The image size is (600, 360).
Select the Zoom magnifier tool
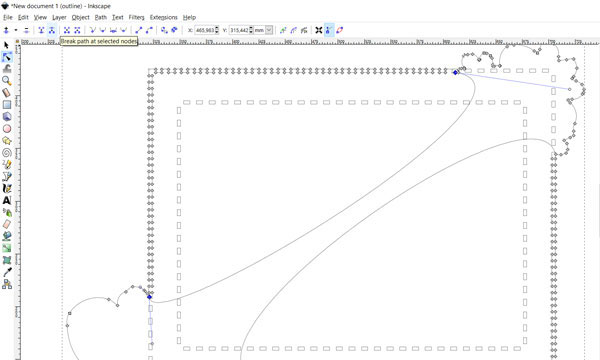tap(7, 81)
